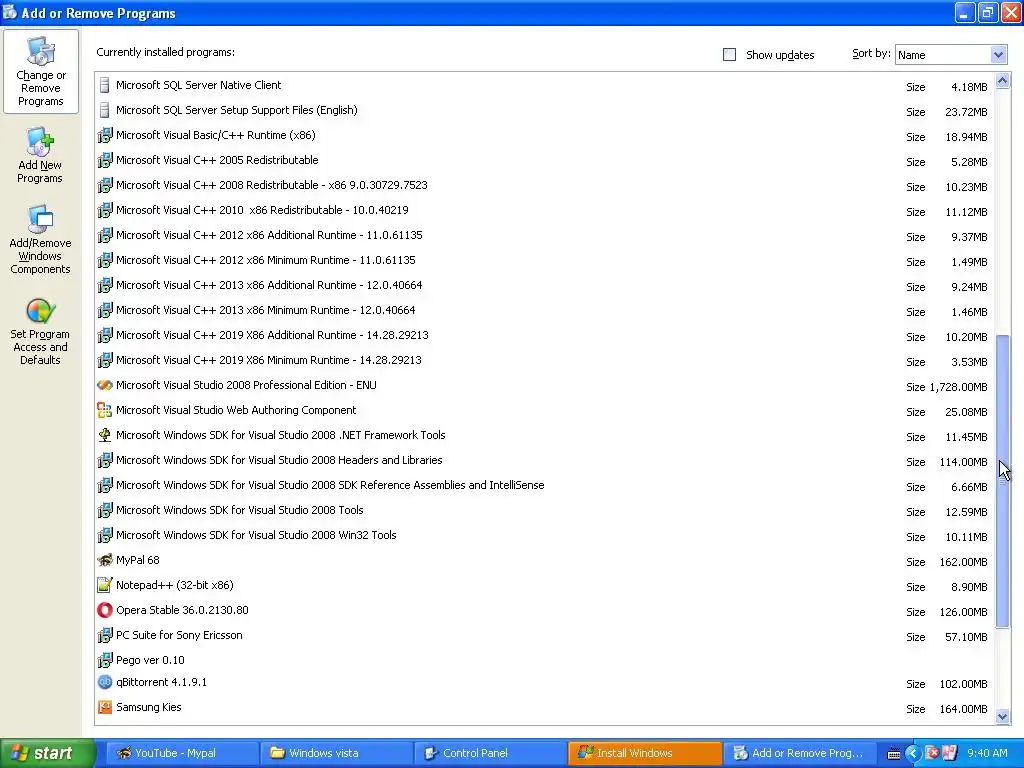Switch to YouTube - Mypal taskbar window

tap(182, 754)
